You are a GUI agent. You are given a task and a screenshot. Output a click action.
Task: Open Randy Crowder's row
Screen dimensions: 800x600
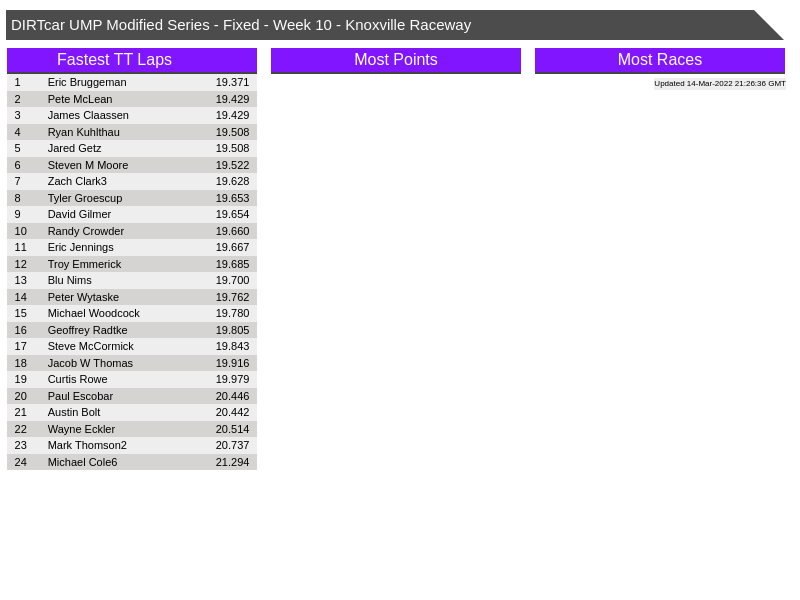click(x=85, y=231)
